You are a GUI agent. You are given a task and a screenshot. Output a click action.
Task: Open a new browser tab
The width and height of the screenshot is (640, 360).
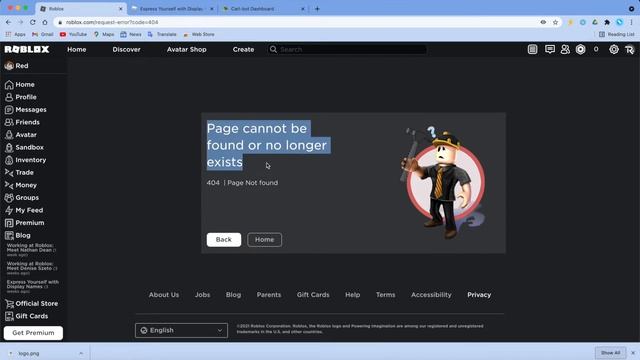(317, 9)
